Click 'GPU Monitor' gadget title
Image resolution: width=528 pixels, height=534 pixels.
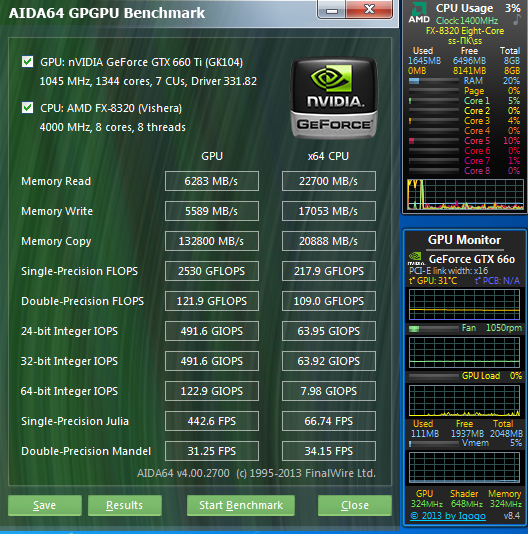point(464,240)
